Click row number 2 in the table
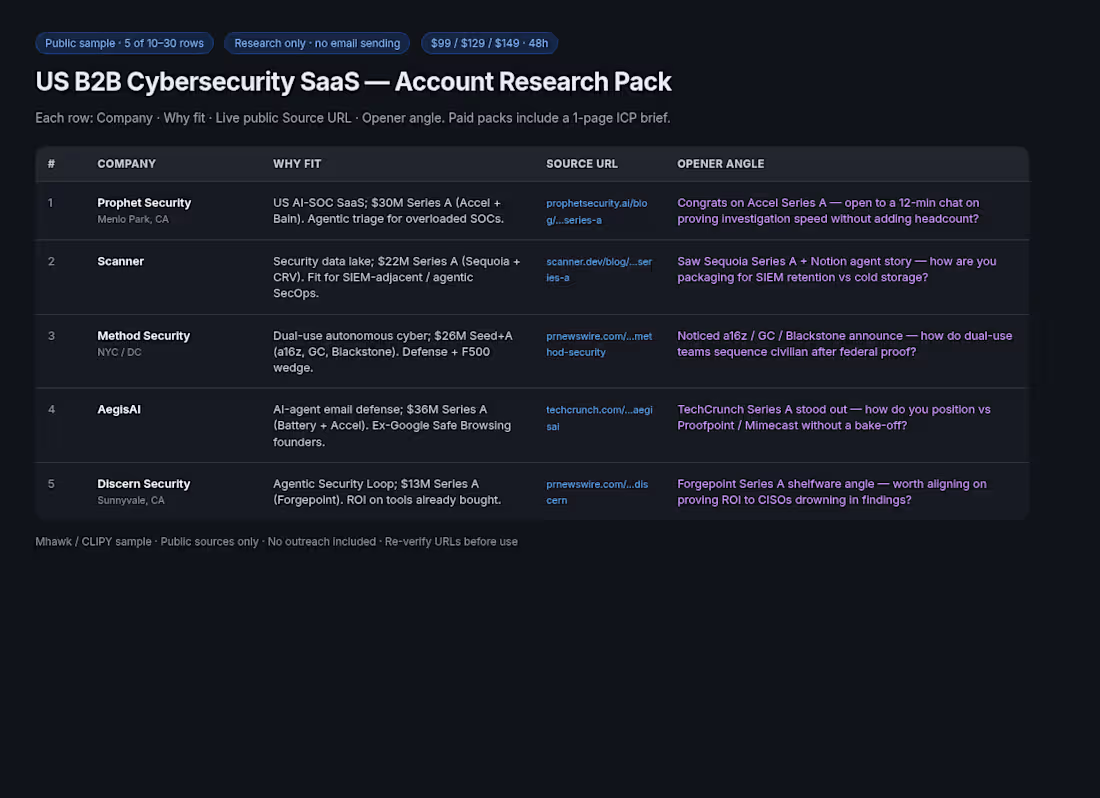This screenshot has height=798, width=1100. (51, 261)
